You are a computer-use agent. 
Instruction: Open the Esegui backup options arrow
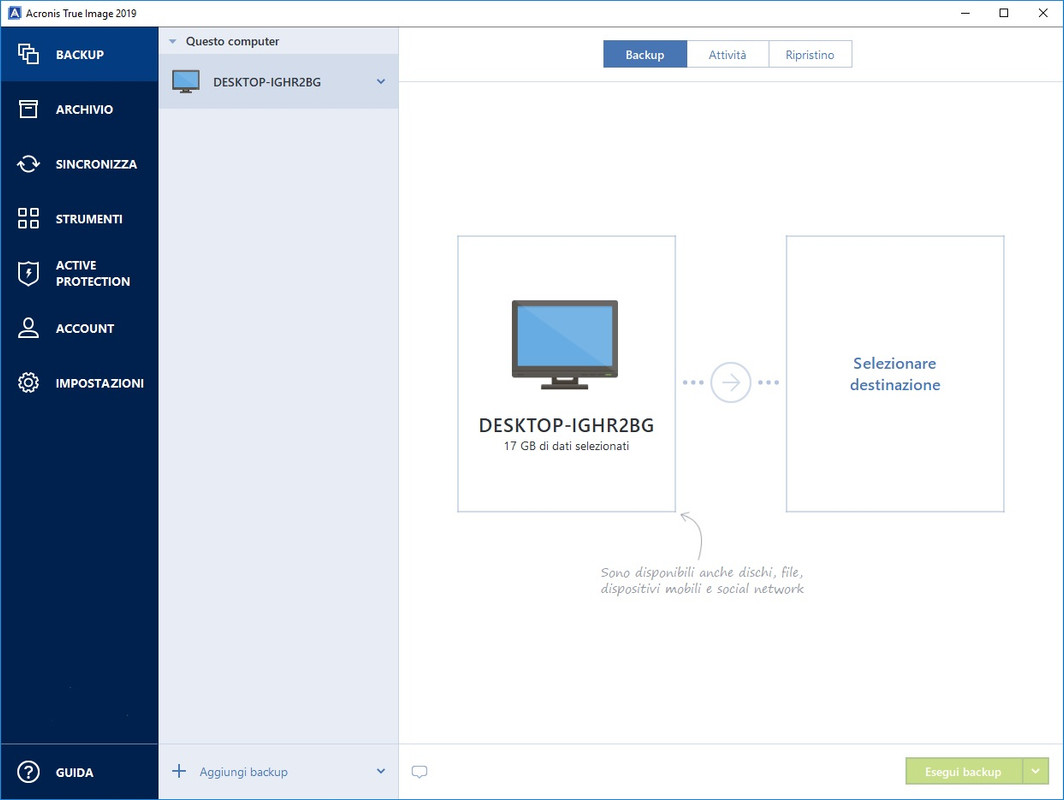(x=1036, y=772)
